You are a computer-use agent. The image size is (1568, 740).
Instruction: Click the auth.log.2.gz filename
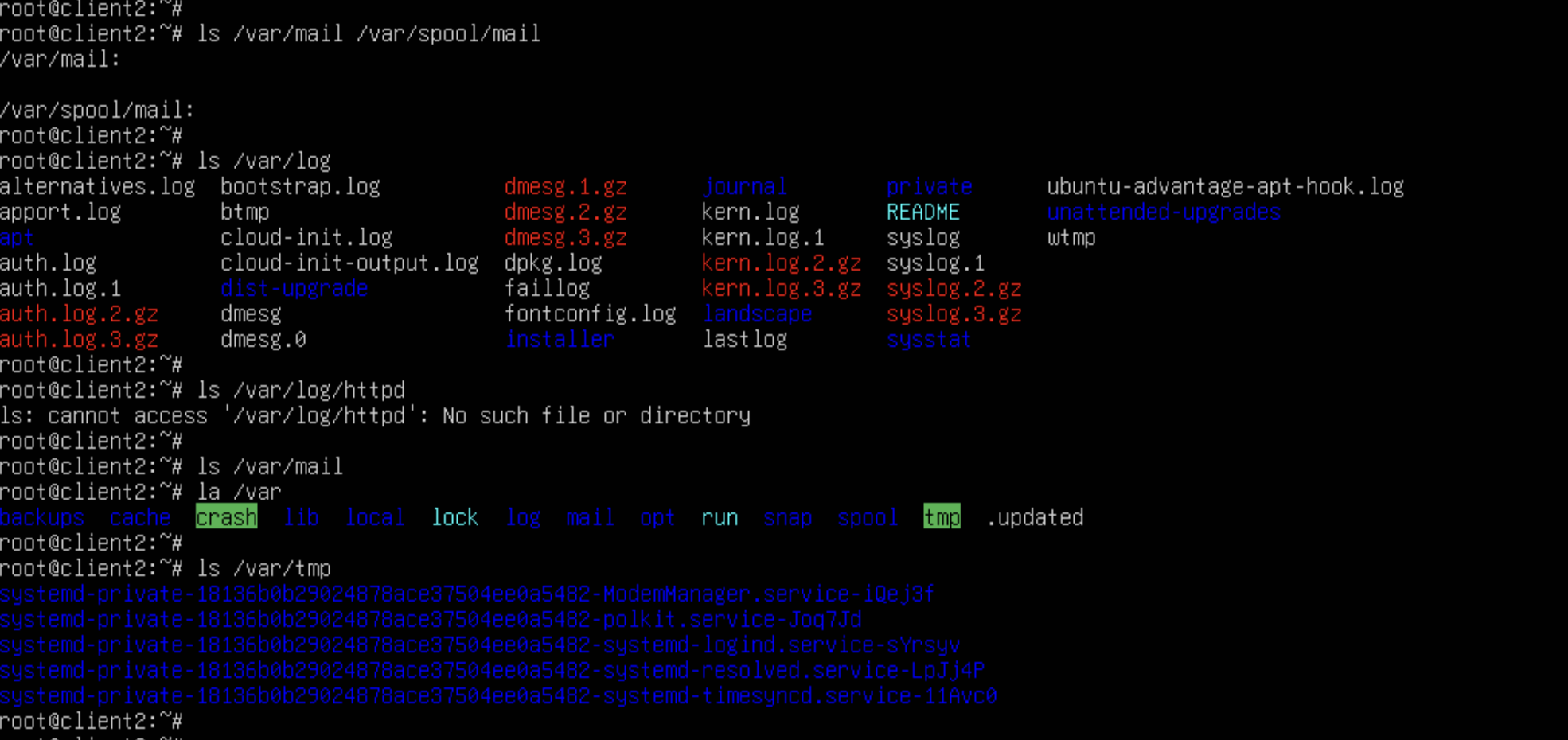(x=79, y=314)
